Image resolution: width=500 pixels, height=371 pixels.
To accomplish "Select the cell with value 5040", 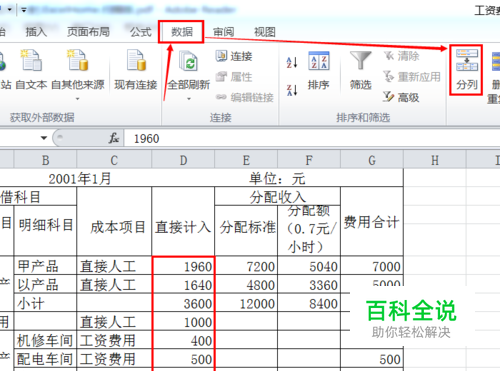I will (309, 266).
